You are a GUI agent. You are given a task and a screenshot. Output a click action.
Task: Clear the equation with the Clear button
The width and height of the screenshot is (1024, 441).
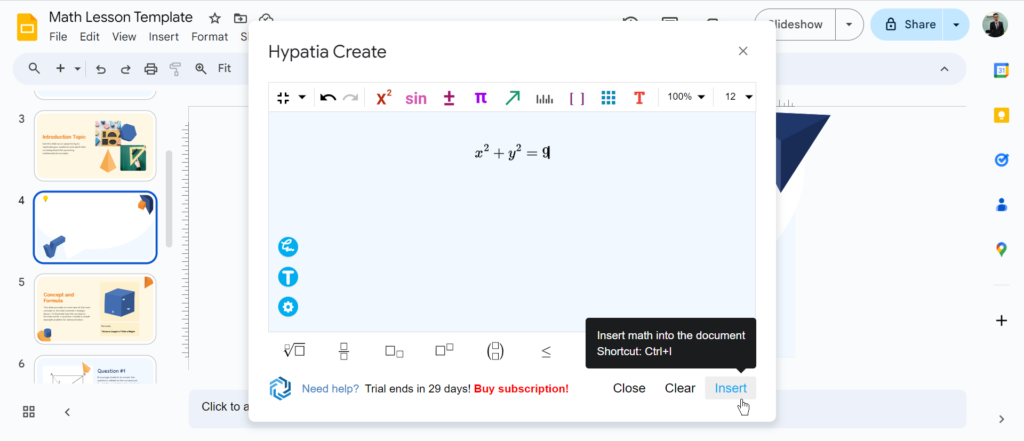(680, 388)
